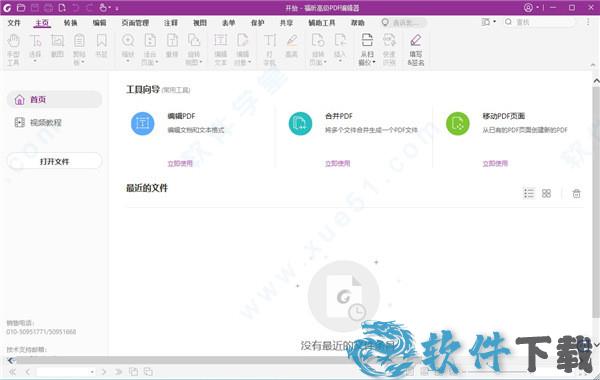600x380 pixels.
Task: Click the Reflow (重排) ribbon icon
Action: pos(172,46)
